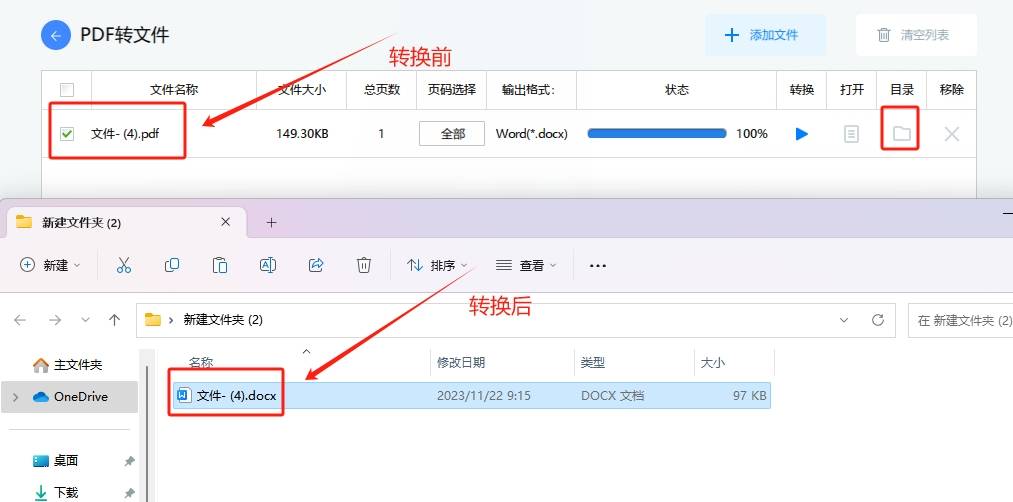Select the 文件- (4).pdf file name

point(125,134)
